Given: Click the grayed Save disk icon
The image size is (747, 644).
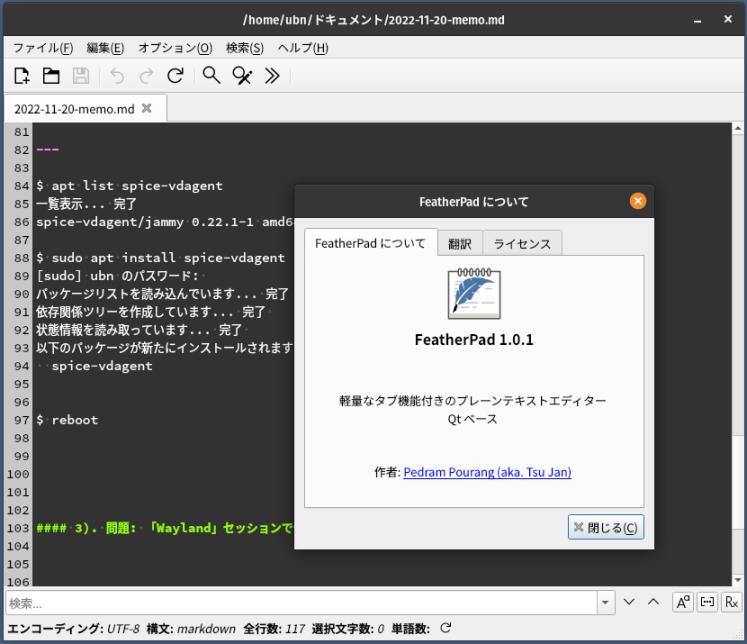Looking at the screenshot, I should click(81, 76).
